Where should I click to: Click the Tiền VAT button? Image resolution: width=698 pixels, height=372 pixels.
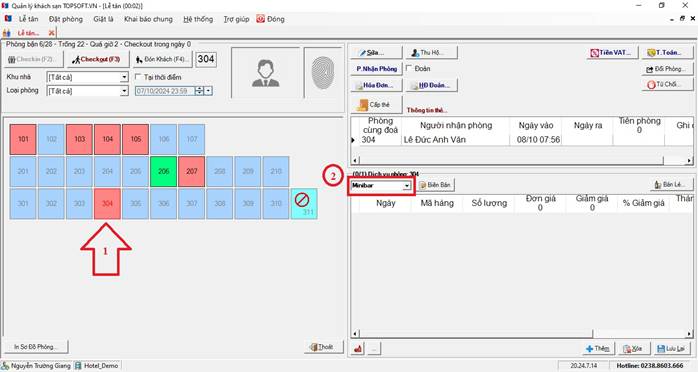612,53
